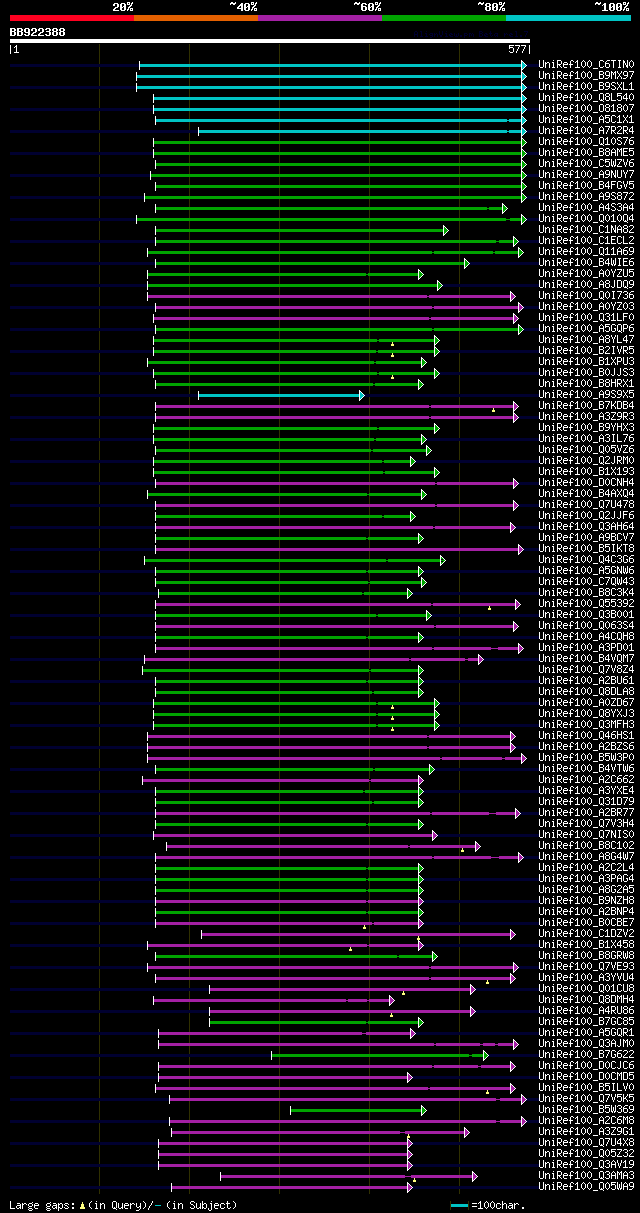This screenshot has width=640, height=1213.
Task: Click the UniRef100_Q46HS1 label
Action: click(x=586, y=736)
